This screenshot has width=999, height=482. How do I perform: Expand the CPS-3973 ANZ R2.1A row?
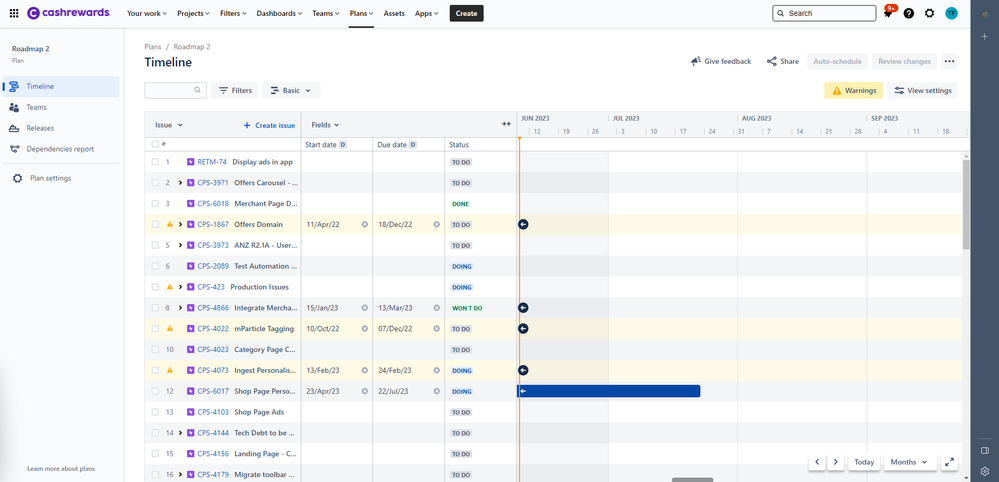coord(180,245)
